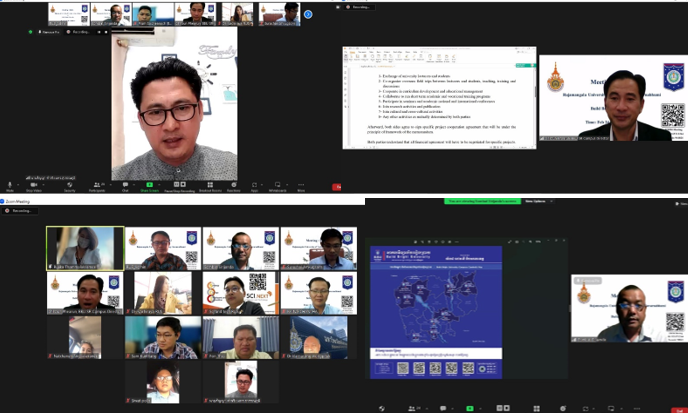Open Apps in the speaker-view toolbar
Screen dimensions: 688x413
click(254, 187)
